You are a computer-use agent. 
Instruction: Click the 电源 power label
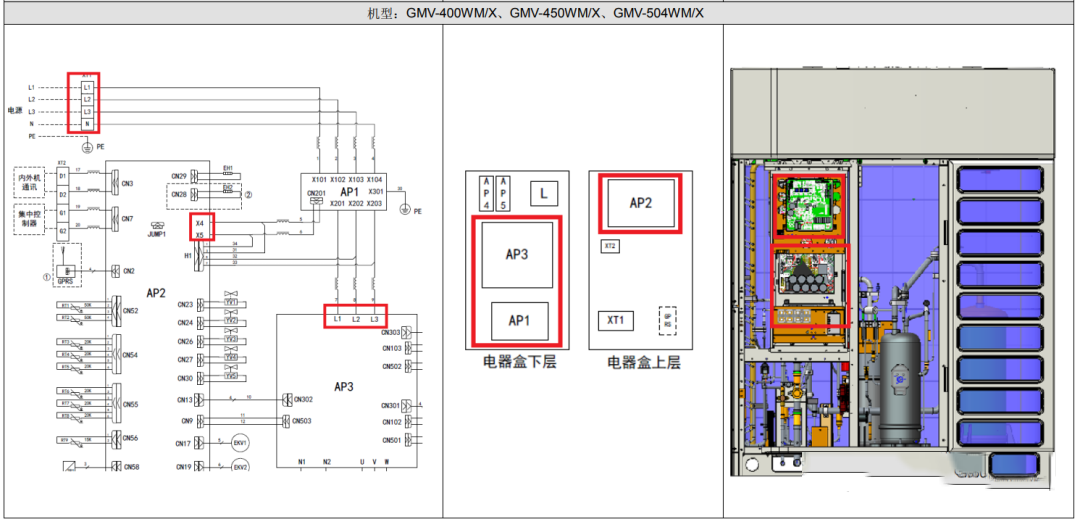point(14,110)
